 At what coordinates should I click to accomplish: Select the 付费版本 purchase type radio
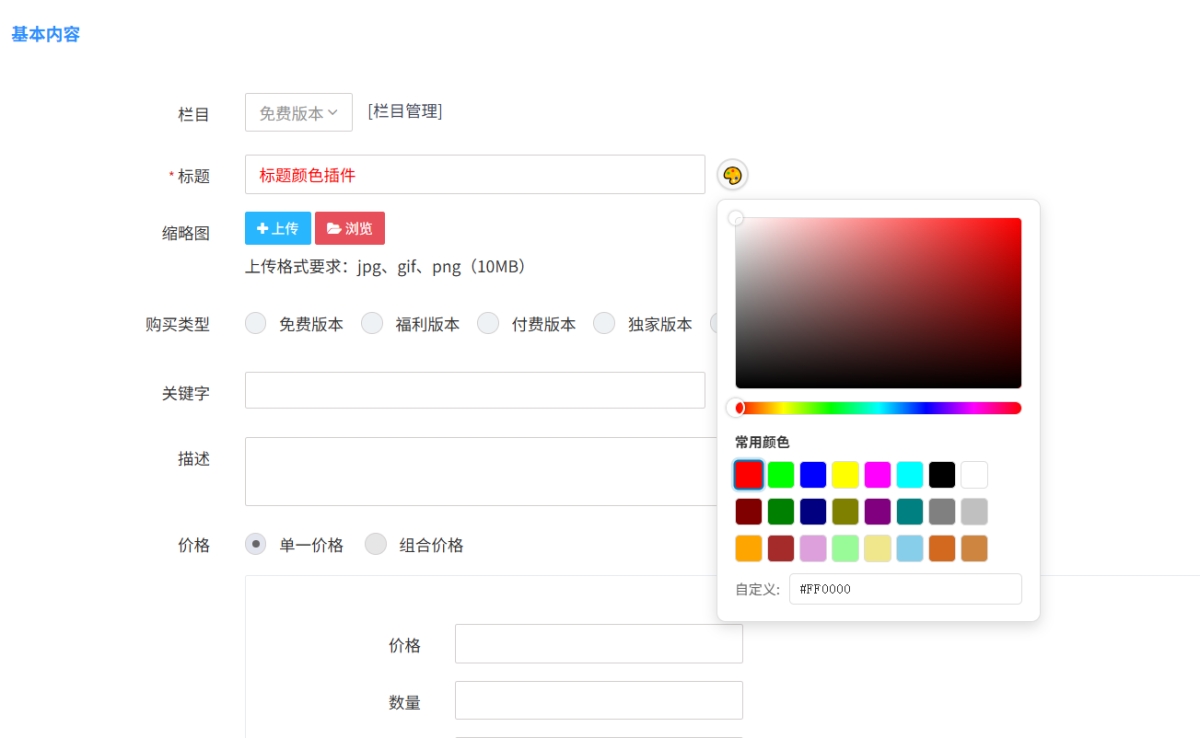488,323
